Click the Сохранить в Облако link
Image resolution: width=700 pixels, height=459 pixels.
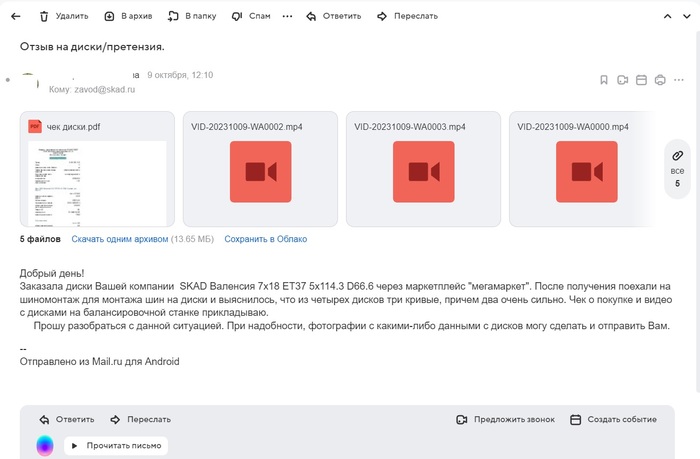pos(266,239)
